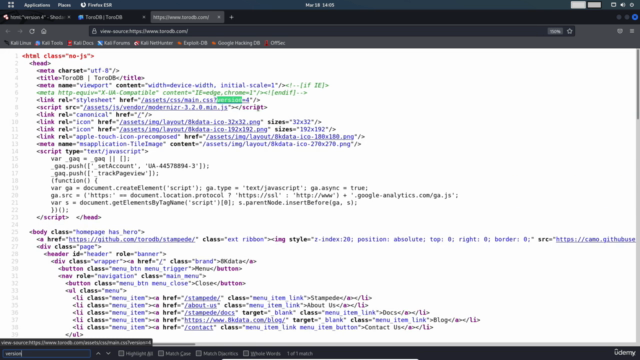The image size is (640, 360).
Task: Open the browser home page icon
Action: (x=44, y=31)
